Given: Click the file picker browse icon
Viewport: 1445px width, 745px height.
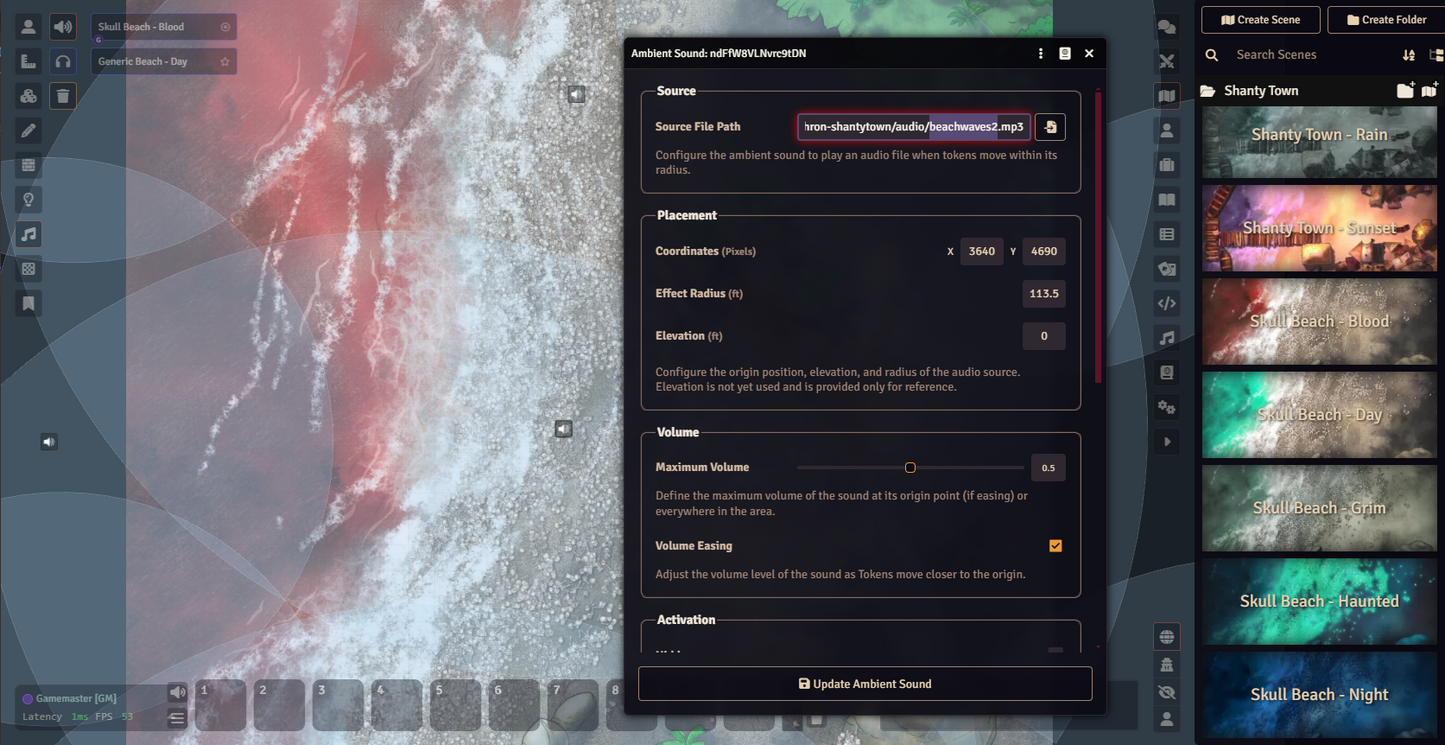Looking at the screenshot, I should click(1050, 127).
